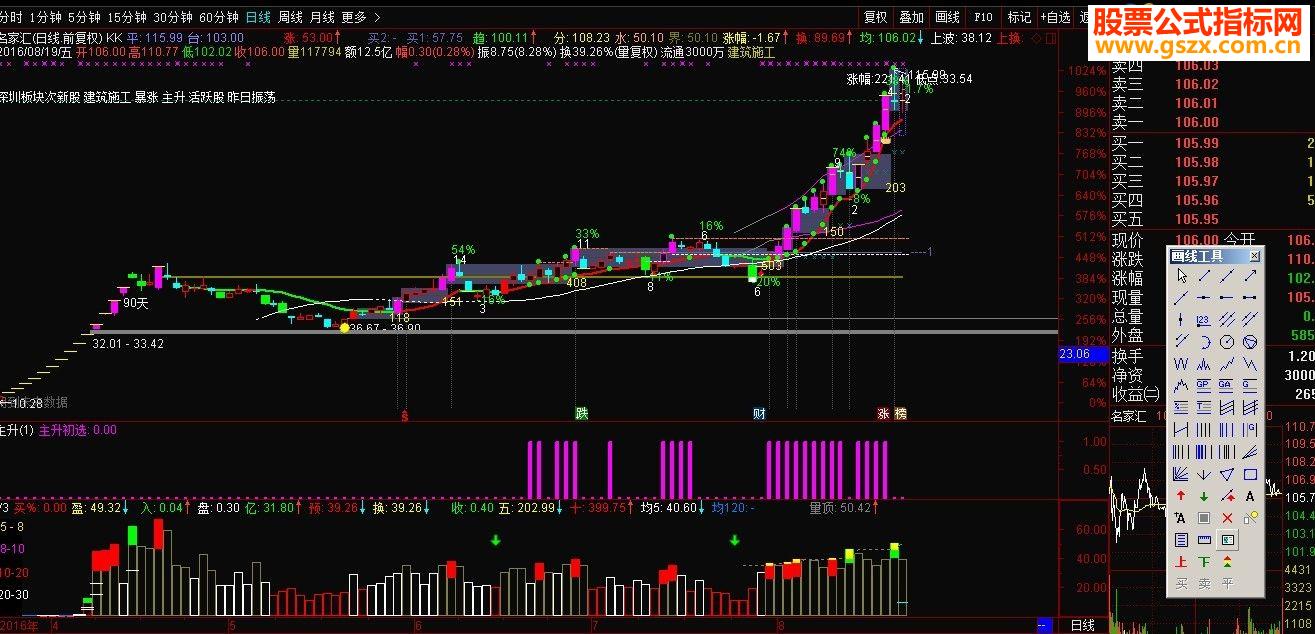Click the list document icon in drawing tools
This screenshot has height=634, width=1315.
[x=1182, y=538]
